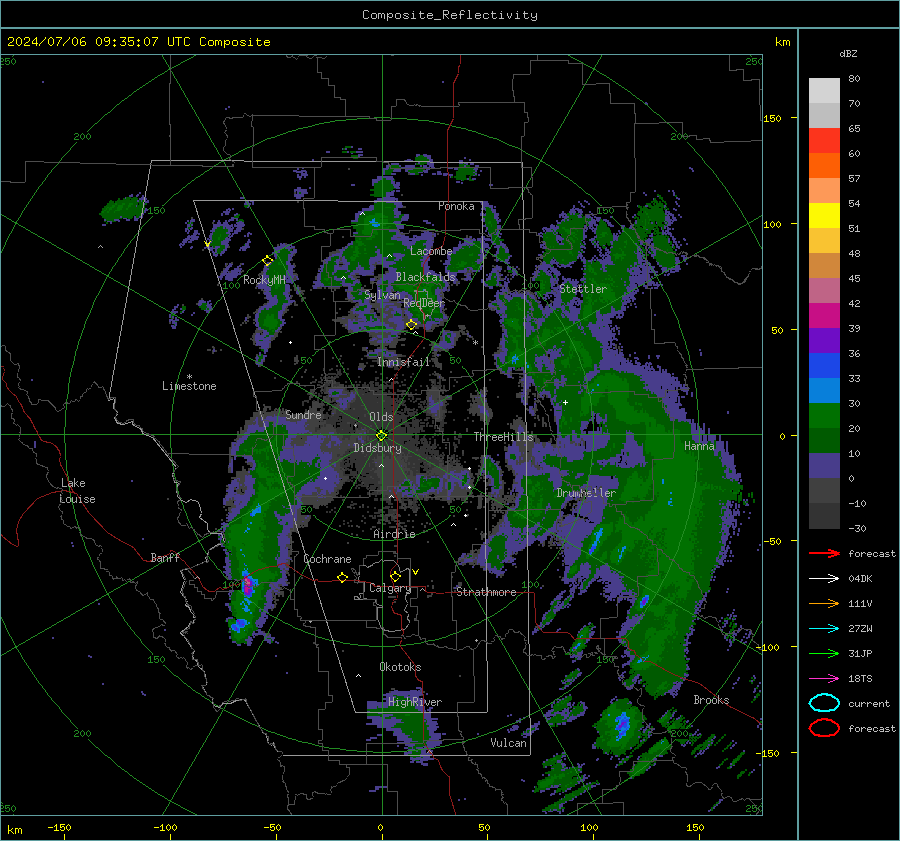The width and height of the screenshot is (900, 841).
Task: Pick the light gray 80 dBZ swatch
Action: tap(824, 91)
